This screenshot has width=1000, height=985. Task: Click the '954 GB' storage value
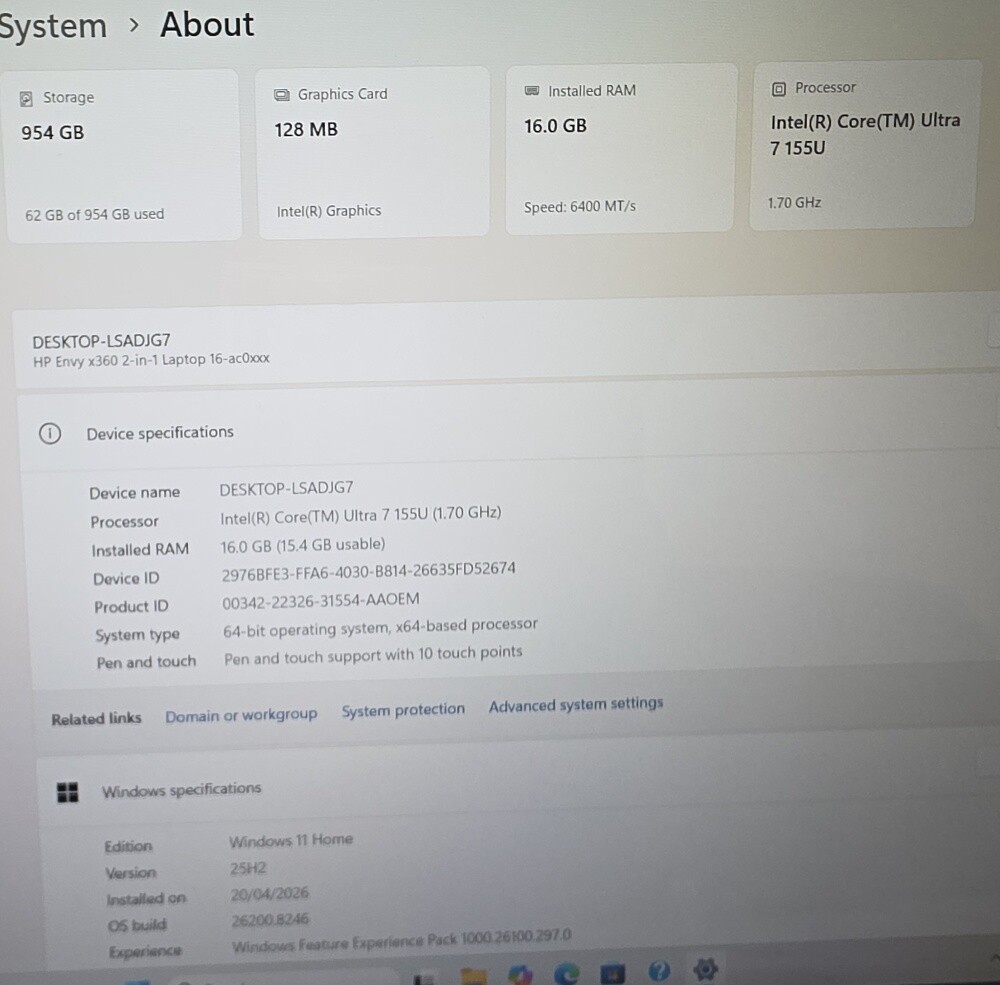[53, 133]
